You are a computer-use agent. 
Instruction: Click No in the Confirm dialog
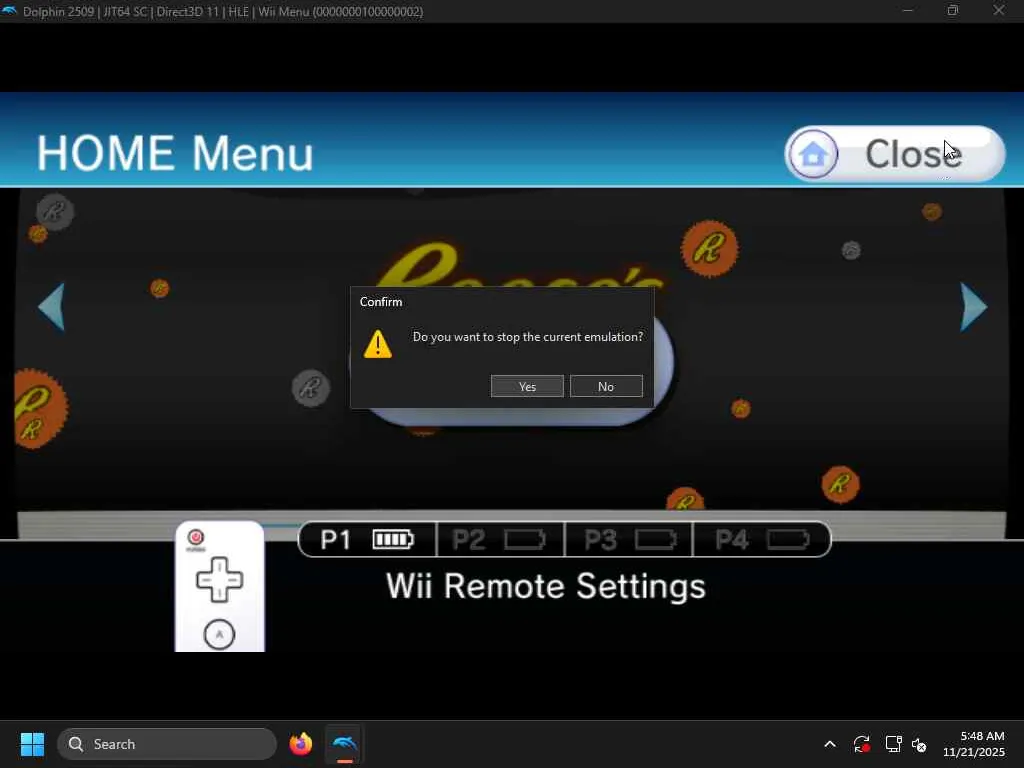606,386
